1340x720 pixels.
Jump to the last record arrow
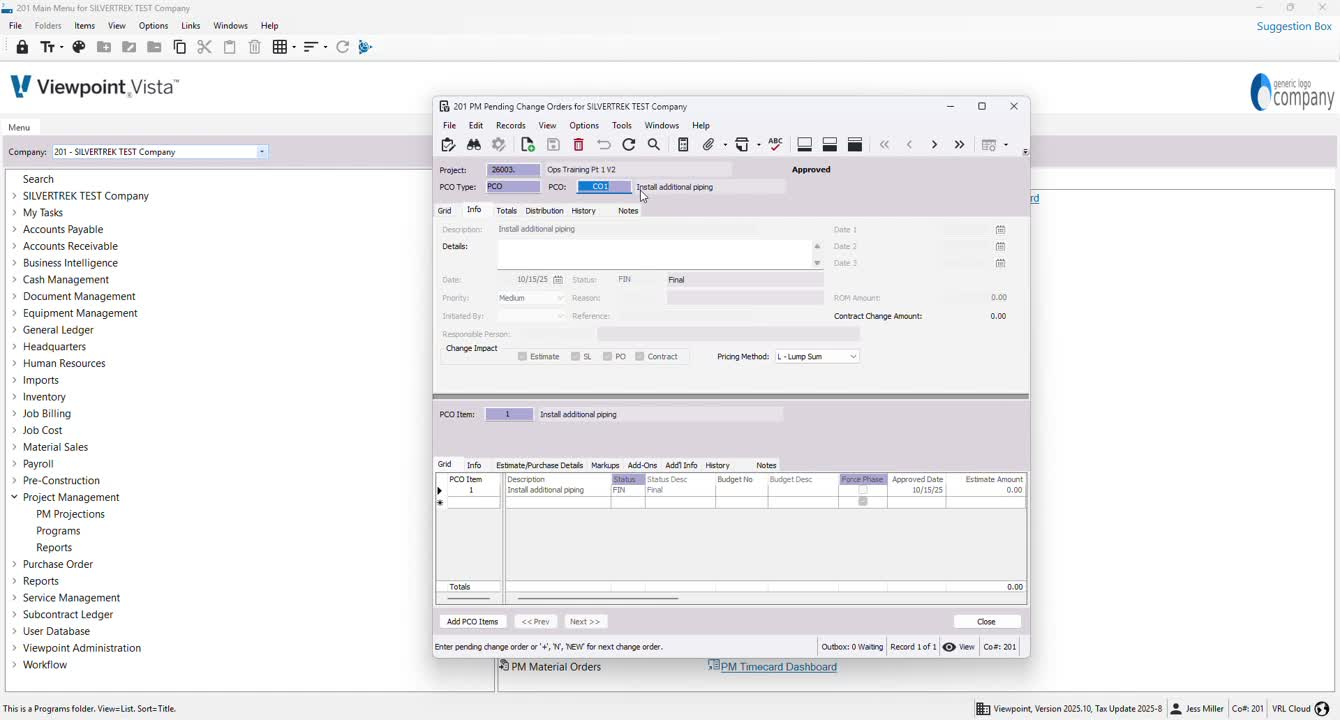click(x=959, y=145)
